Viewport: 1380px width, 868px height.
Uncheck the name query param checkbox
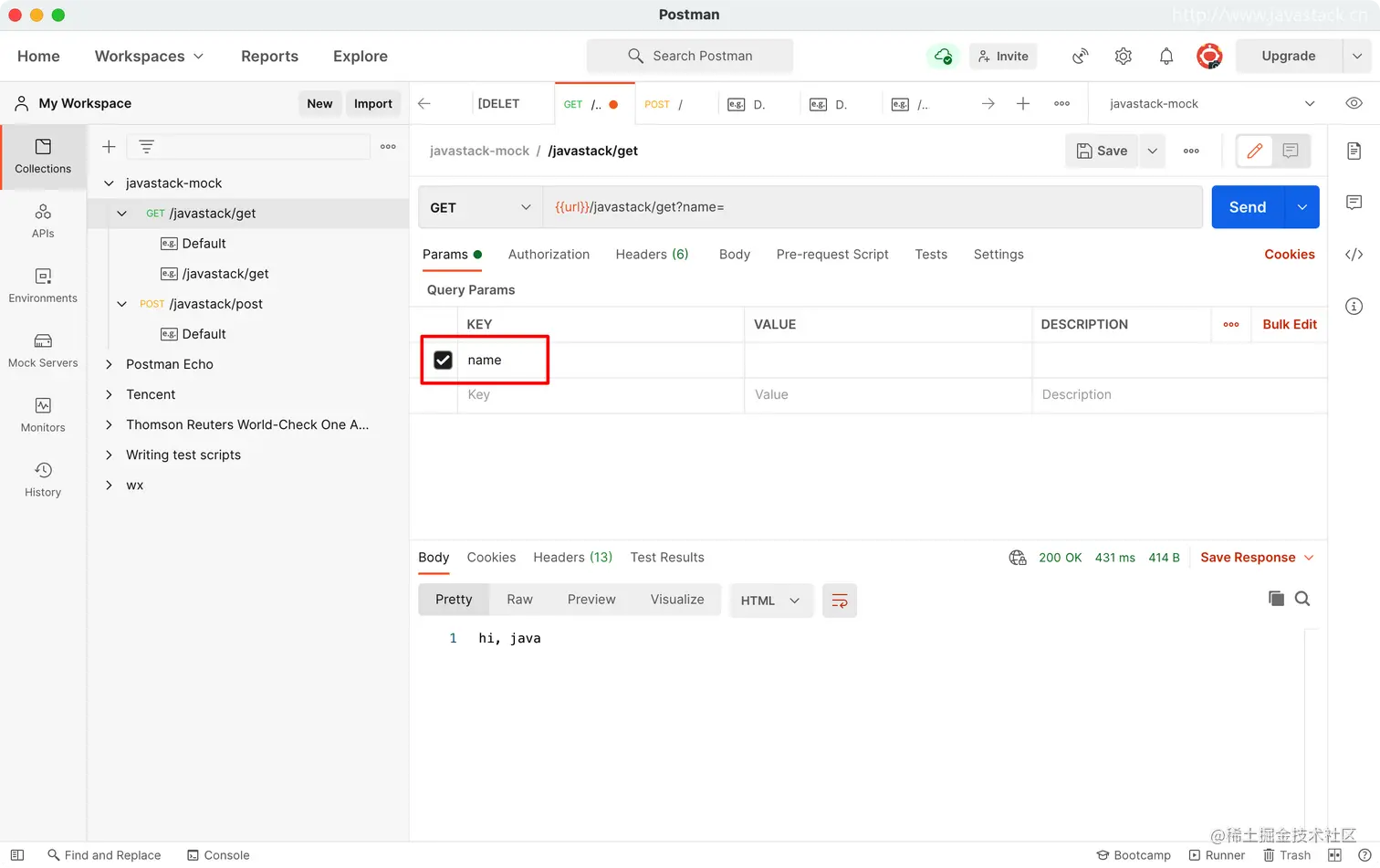[443, 360]
